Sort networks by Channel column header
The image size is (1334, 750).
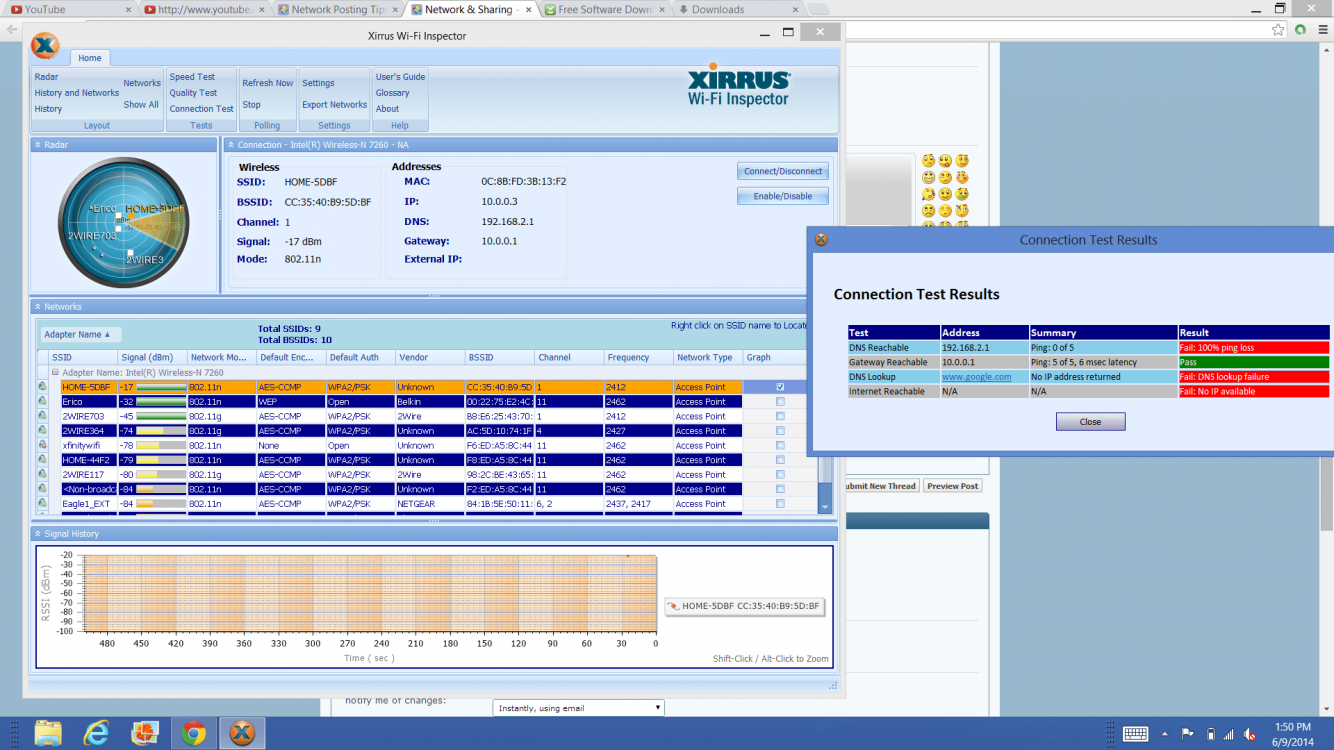click(569, 357)
